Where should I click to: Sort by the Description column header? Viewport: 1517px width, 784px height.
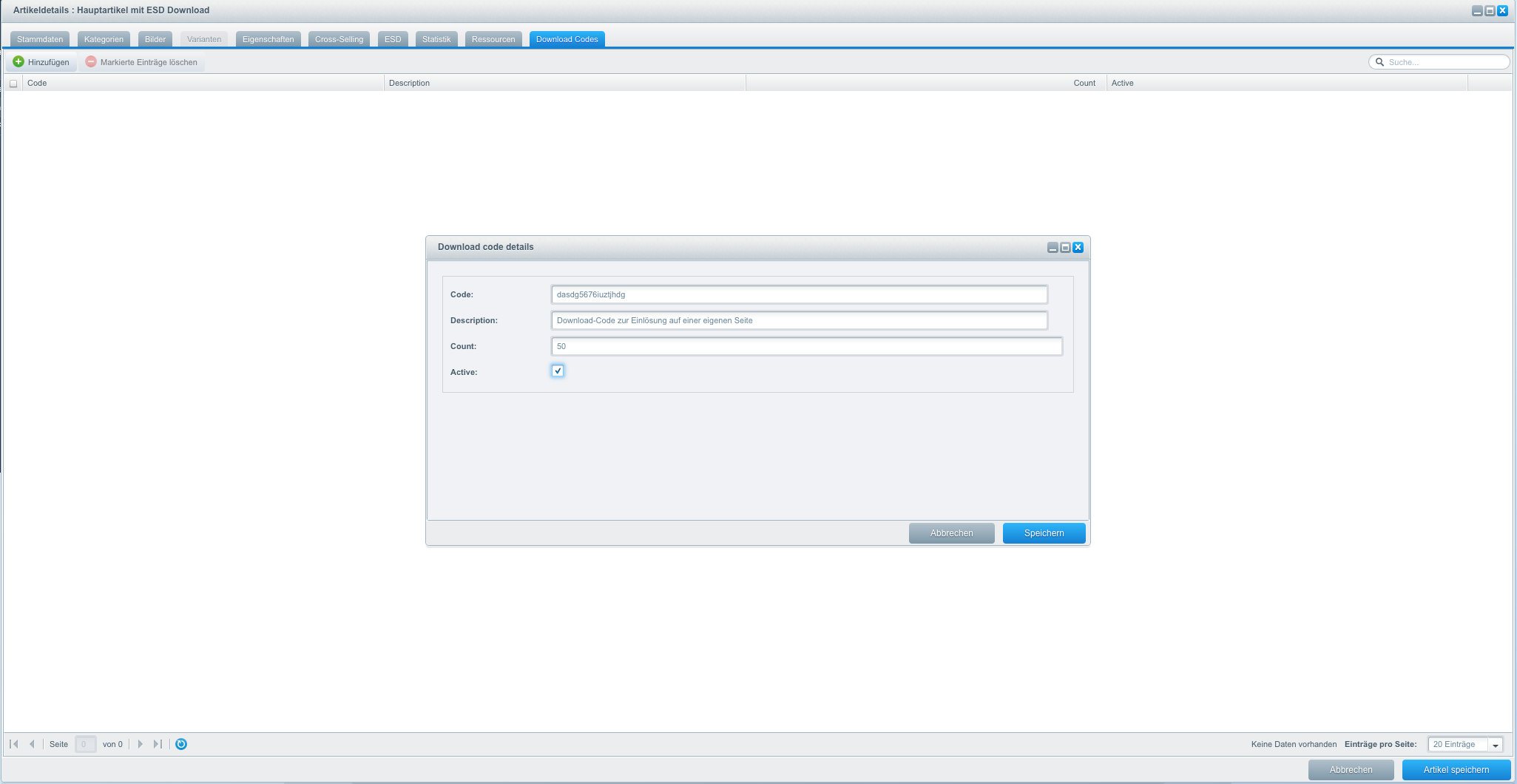565,83
